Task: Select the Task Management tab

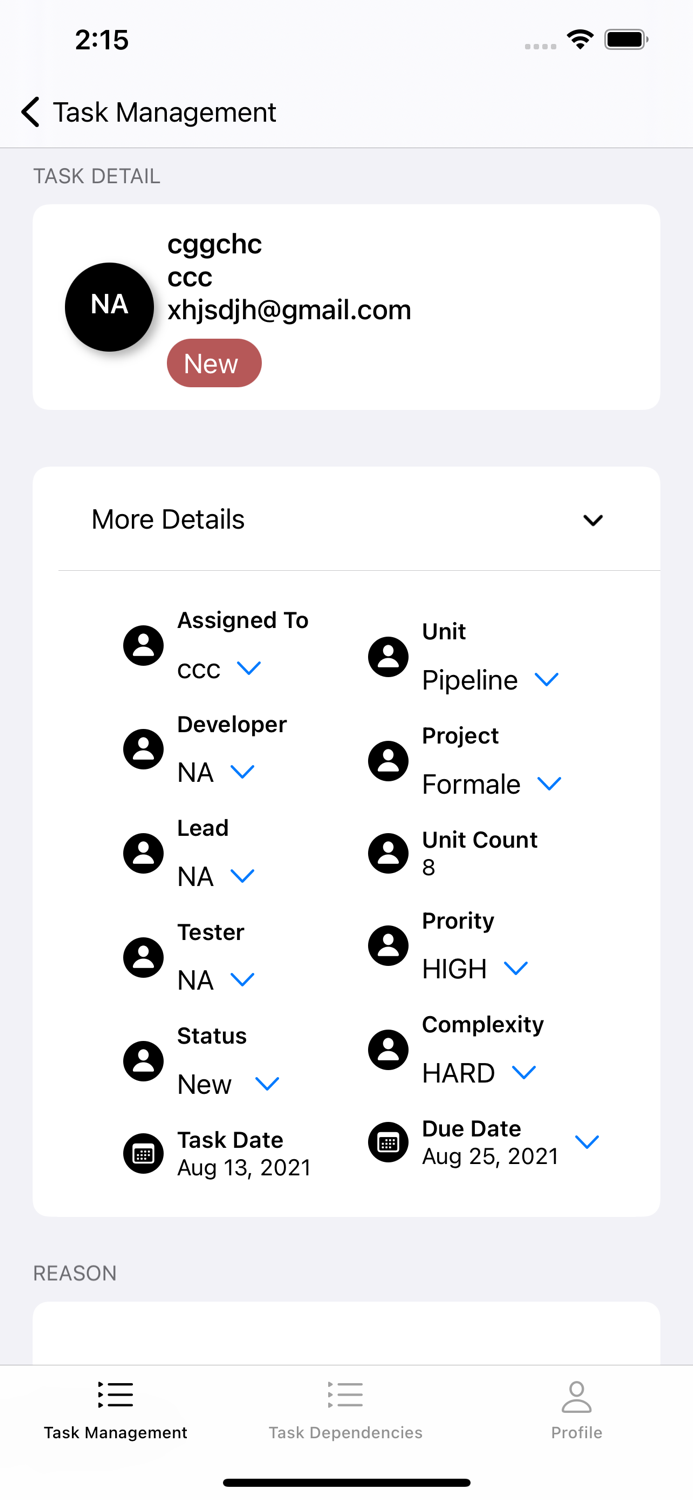Action: (x=115, y=1410)
